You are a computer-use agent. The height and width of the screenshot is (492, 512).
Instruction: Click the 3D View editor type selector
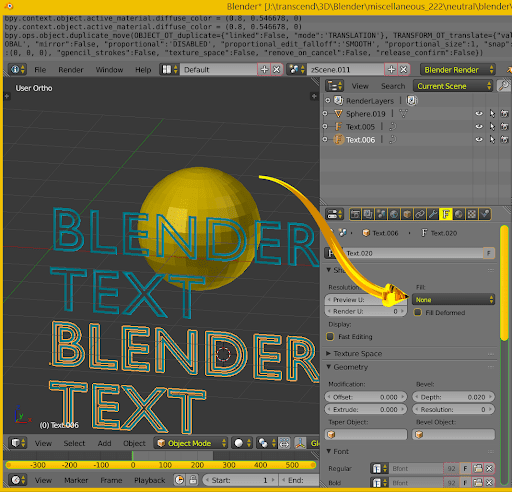pos(18,443)
